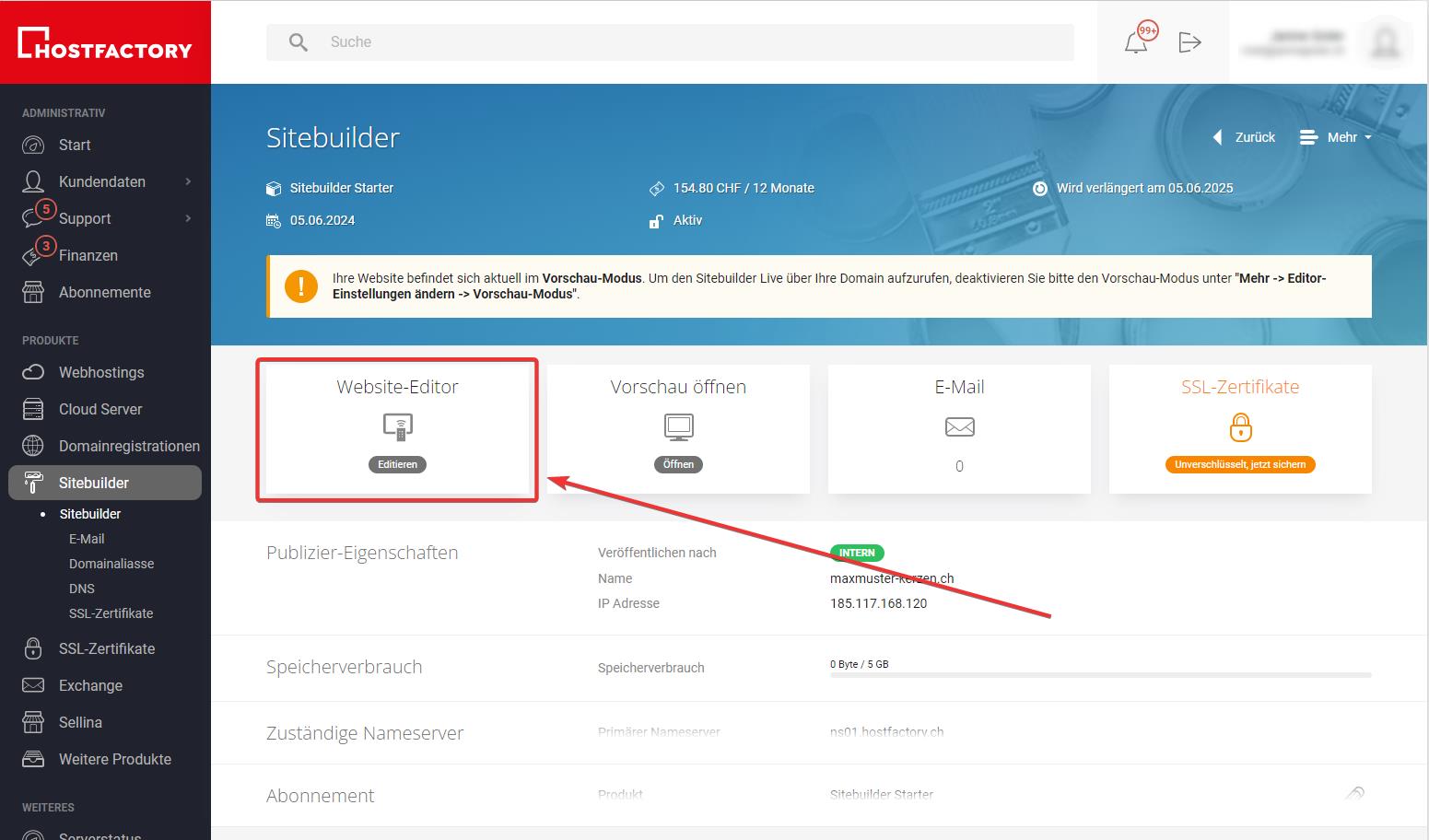Click the Speicherverbrauch progress bar
The image size is (1429, 840).
(x=1101, y=675)
